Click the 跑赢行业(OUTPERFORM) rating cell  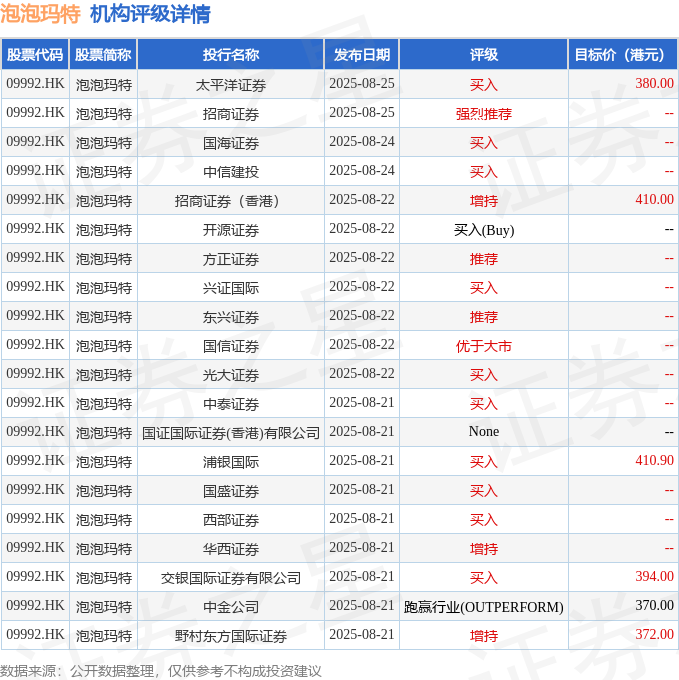(x=483, y=607)
